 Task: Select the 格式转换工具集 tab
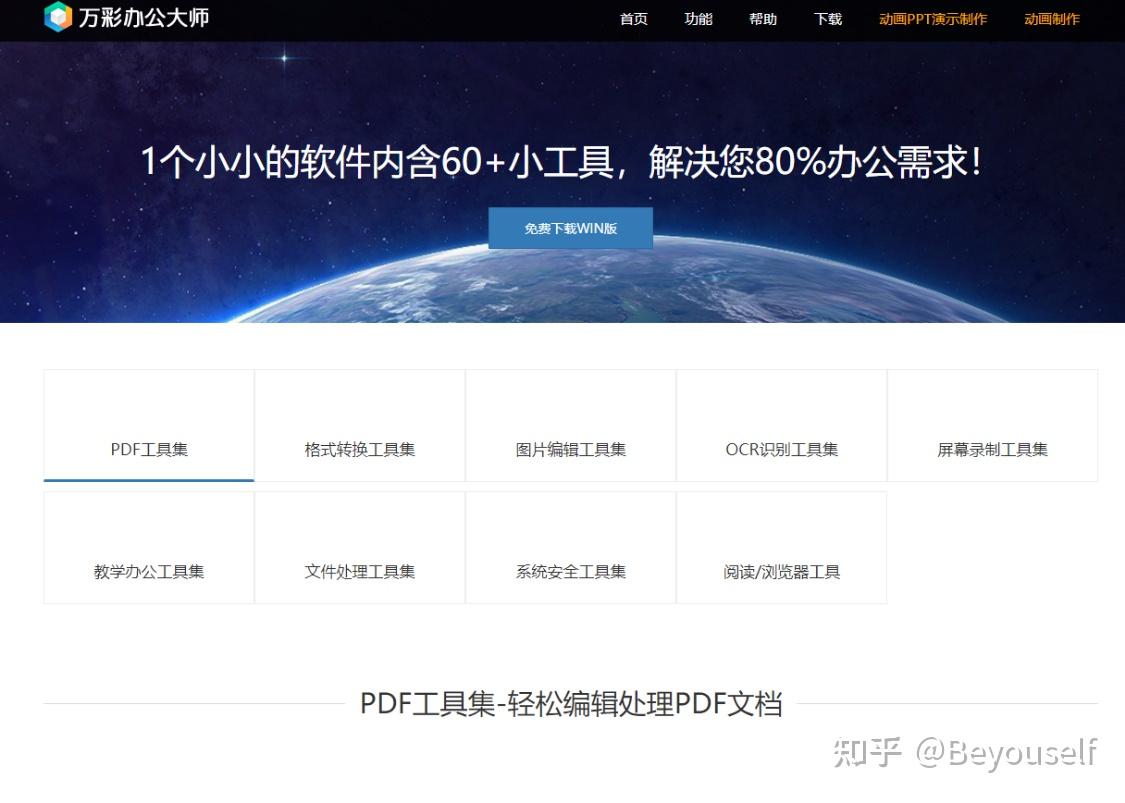pyautogui.click(x=360, y=426)
